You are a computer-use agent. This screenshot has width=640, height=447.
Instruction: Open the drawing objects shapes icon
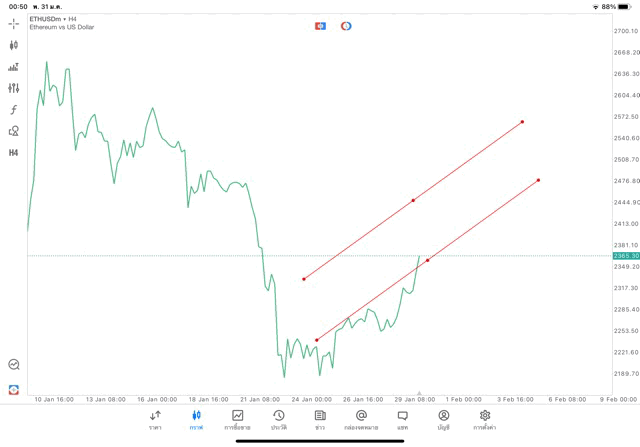[14, 131]
